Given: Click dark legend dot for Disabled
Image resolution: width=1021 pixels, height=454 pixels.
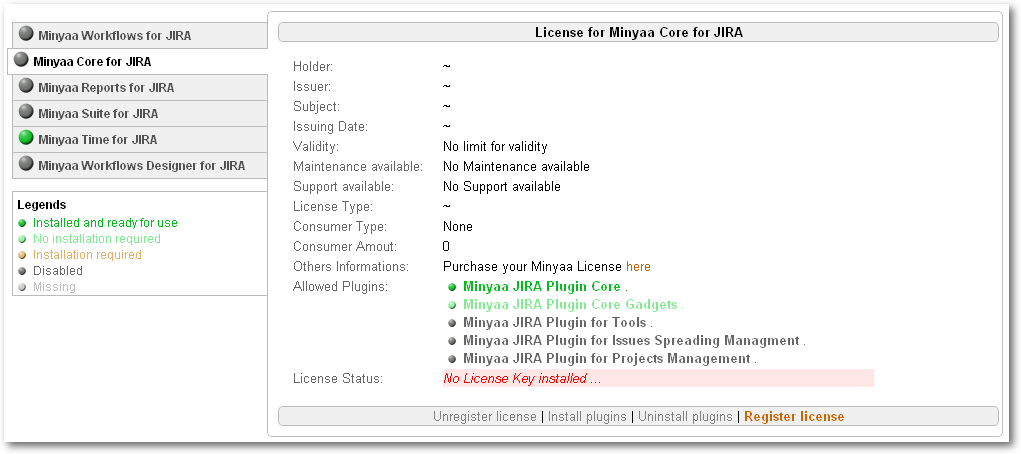Looking at the screenshot, I should pyautogui.click(x=22, y=271).
